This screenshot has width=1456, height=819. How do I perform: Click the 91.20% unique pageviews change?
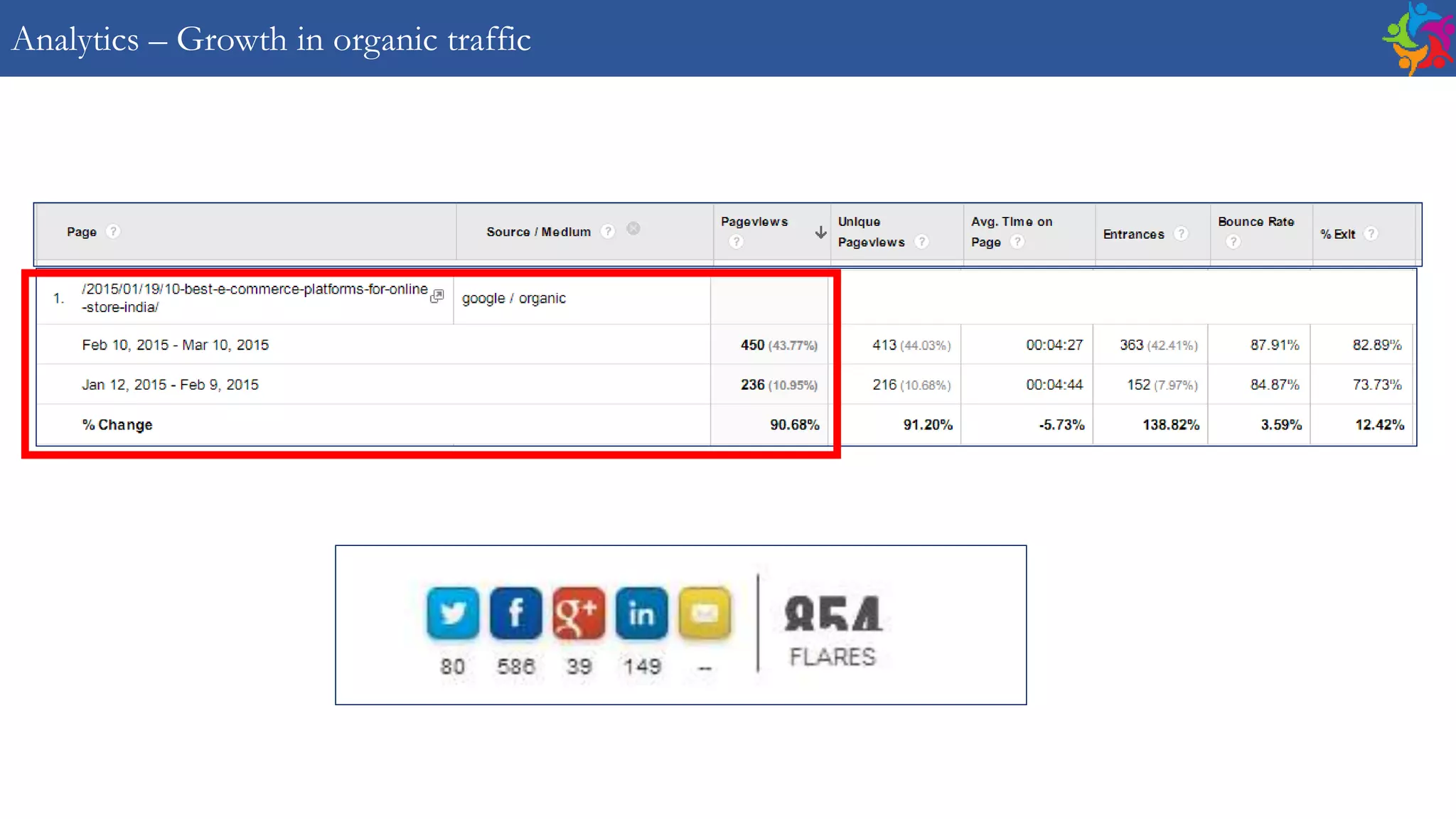[928, 424]
